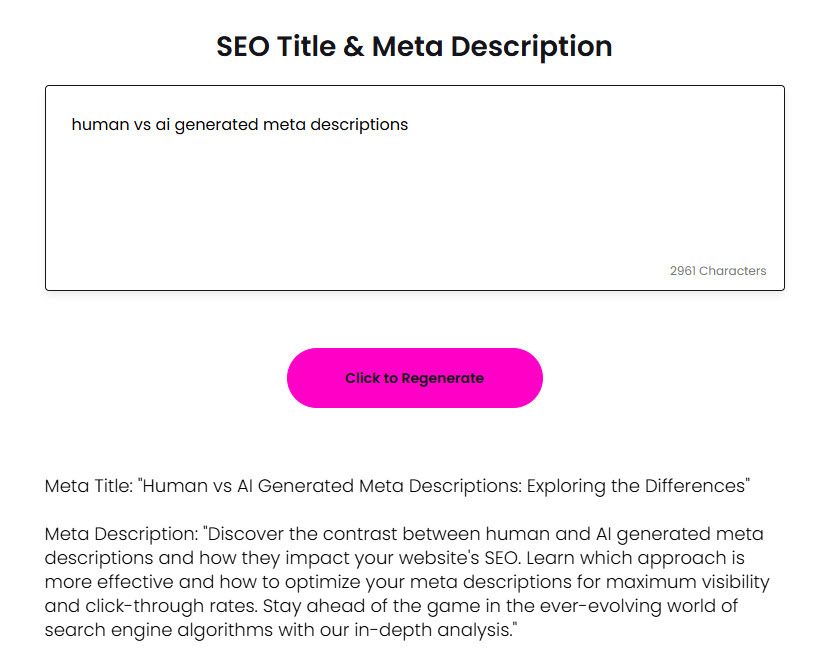The height and width of the screenshot is (669, 819).
Task: Click the phrase "more effective" in the description
Action: point(100,582)
